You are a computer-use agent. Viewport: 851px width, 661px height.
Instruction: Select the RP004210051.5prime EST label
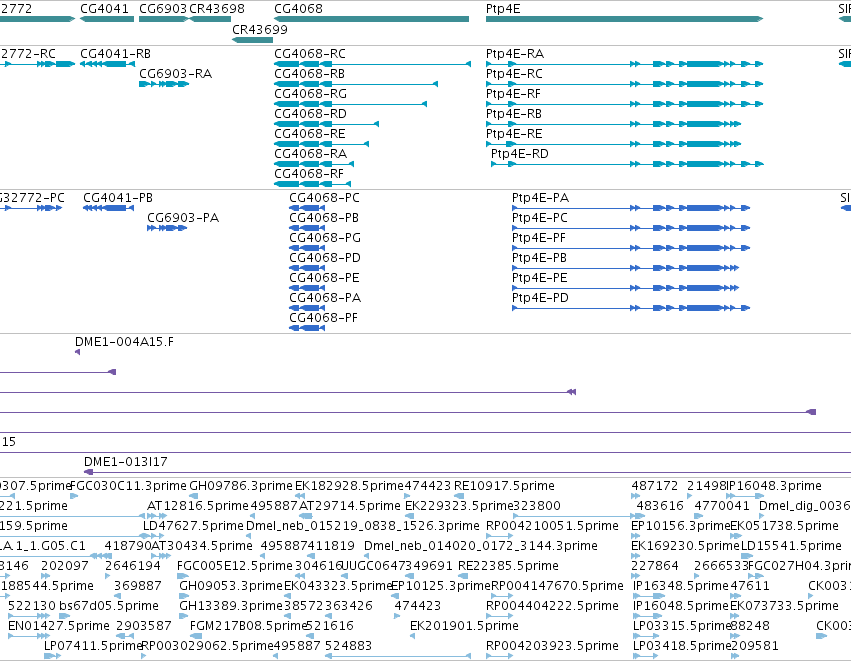tap(552, 526)
